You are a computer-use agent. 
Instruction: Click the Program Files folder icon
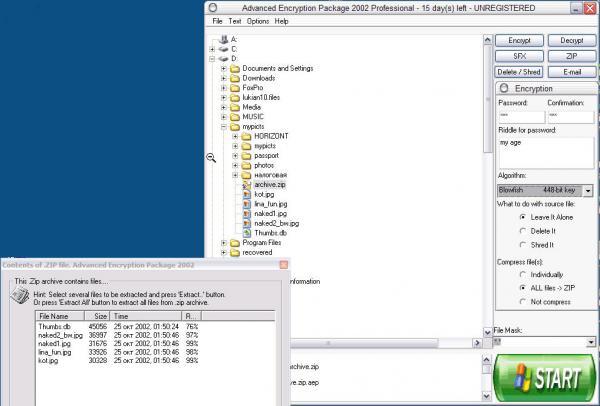point(235,243)
